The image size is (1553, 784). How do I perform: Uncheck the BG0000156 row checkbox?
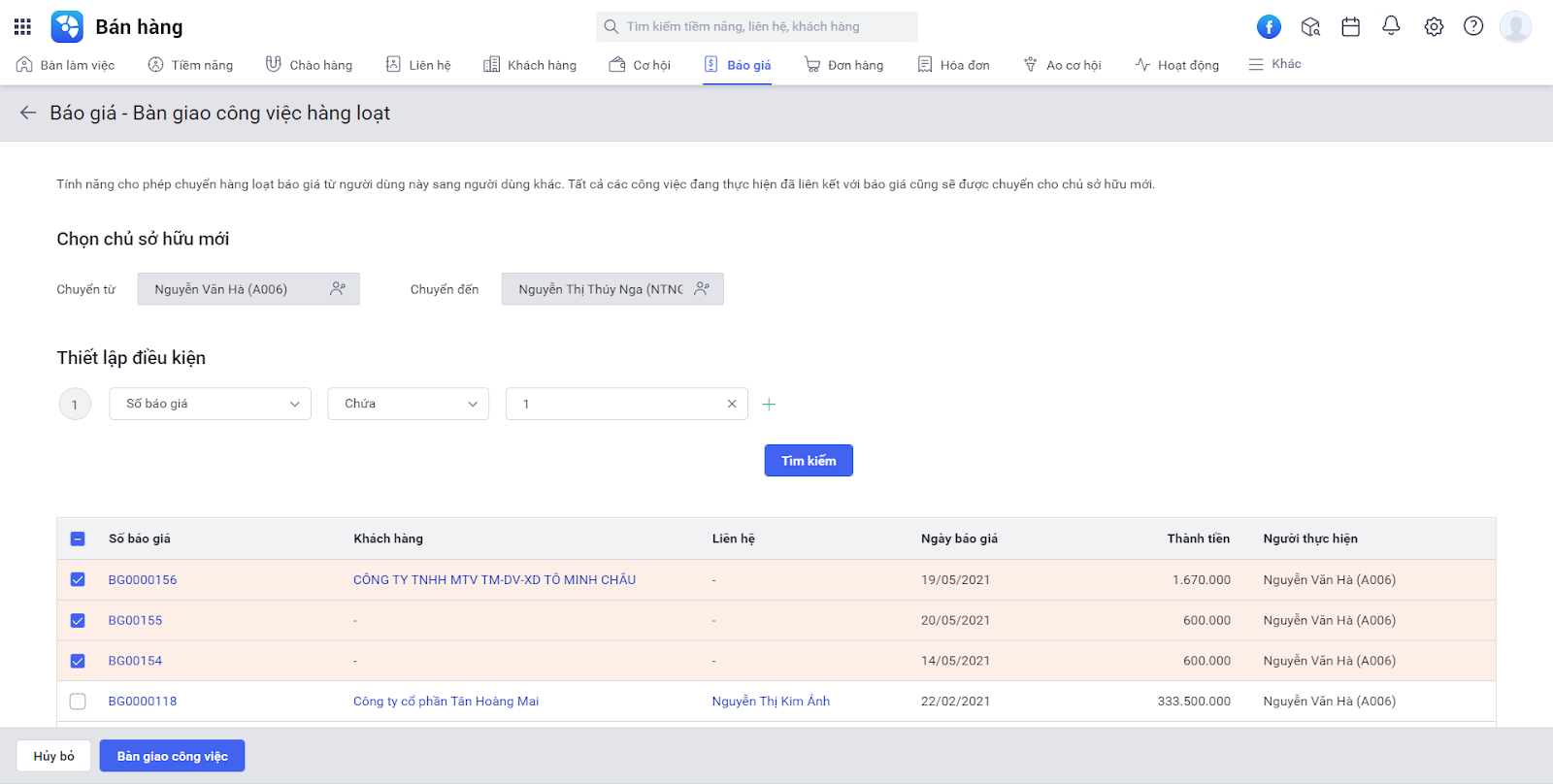(78, 580)
